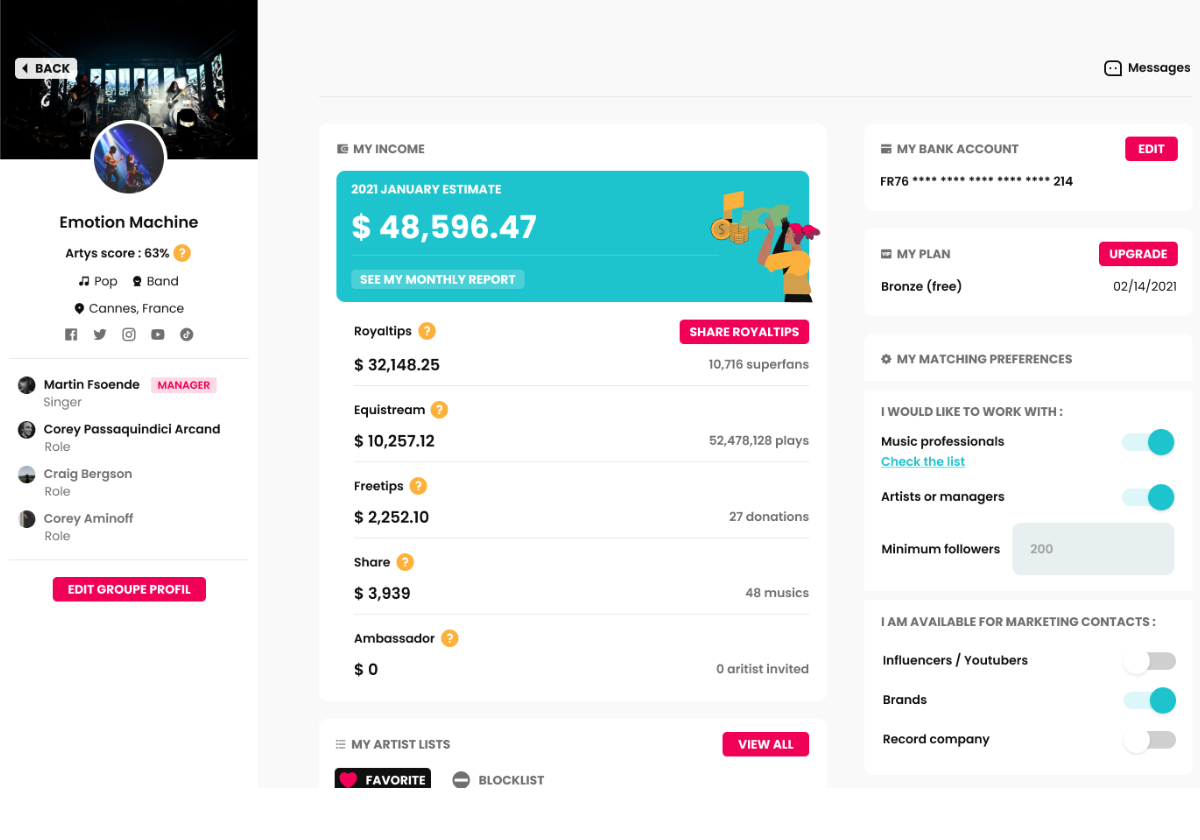This screenshot has height=840, width=1200.
Task: Show help for Equistream income
Action: point(439,410)
